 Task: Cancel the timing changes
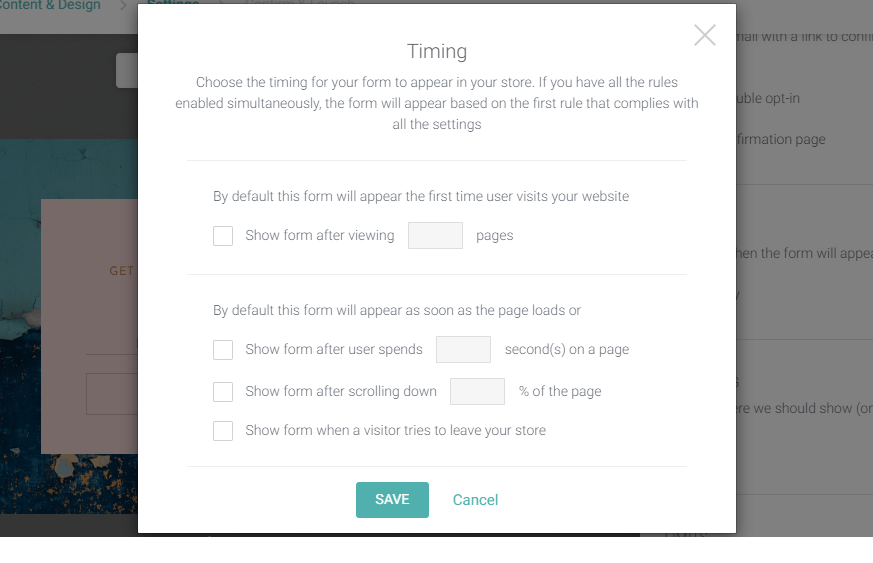(475, 500)
